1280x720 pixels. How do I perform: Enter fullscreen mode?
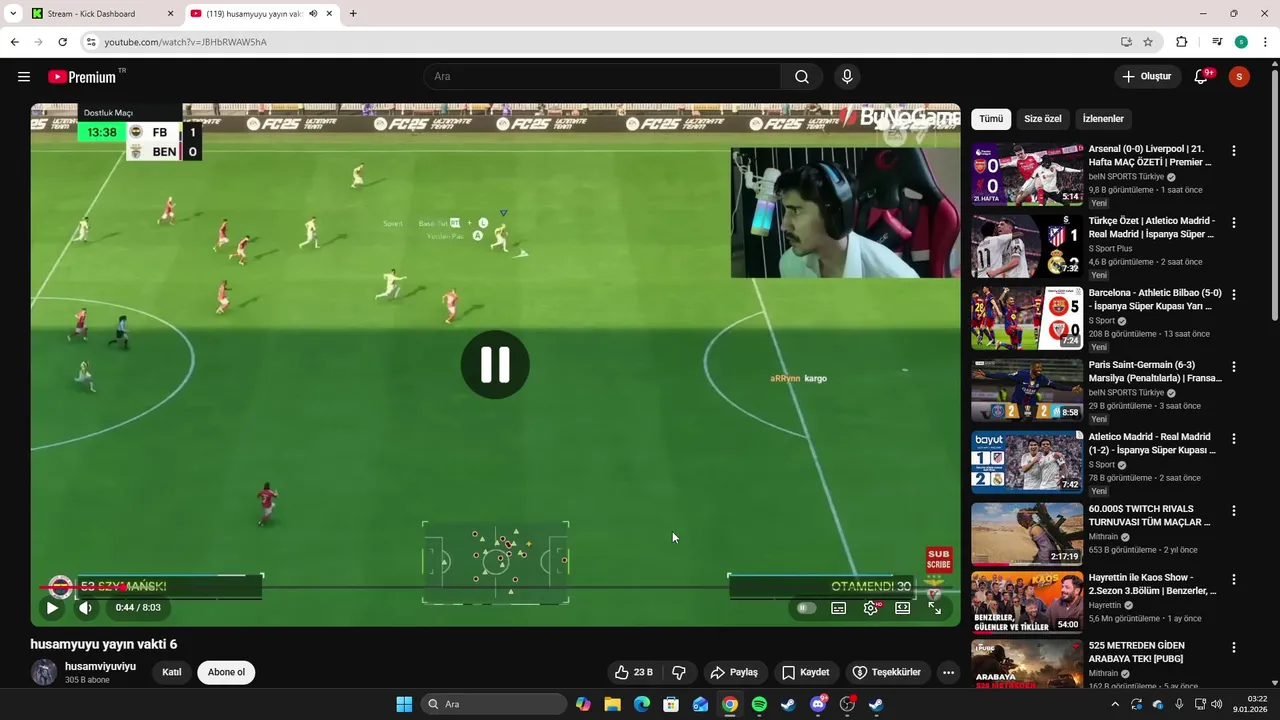pos(935,607)
